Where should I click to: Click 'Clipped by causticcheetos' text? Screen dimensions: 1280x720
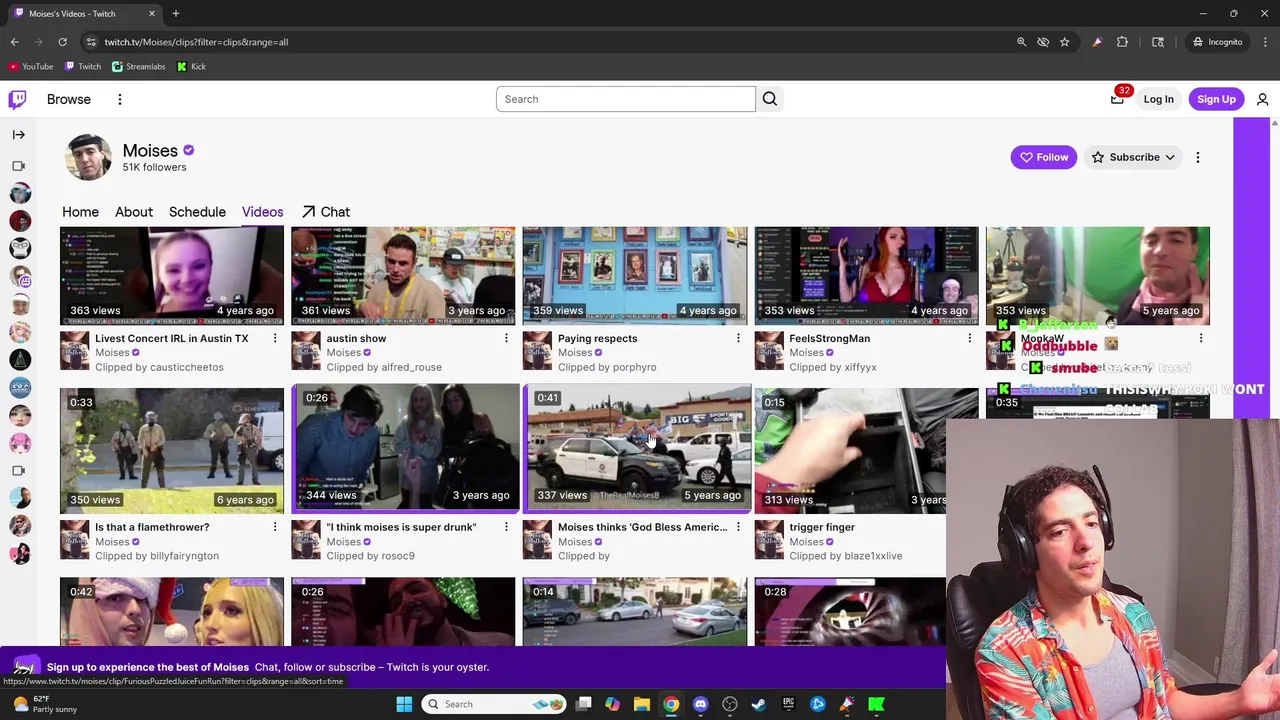[159, 367]
